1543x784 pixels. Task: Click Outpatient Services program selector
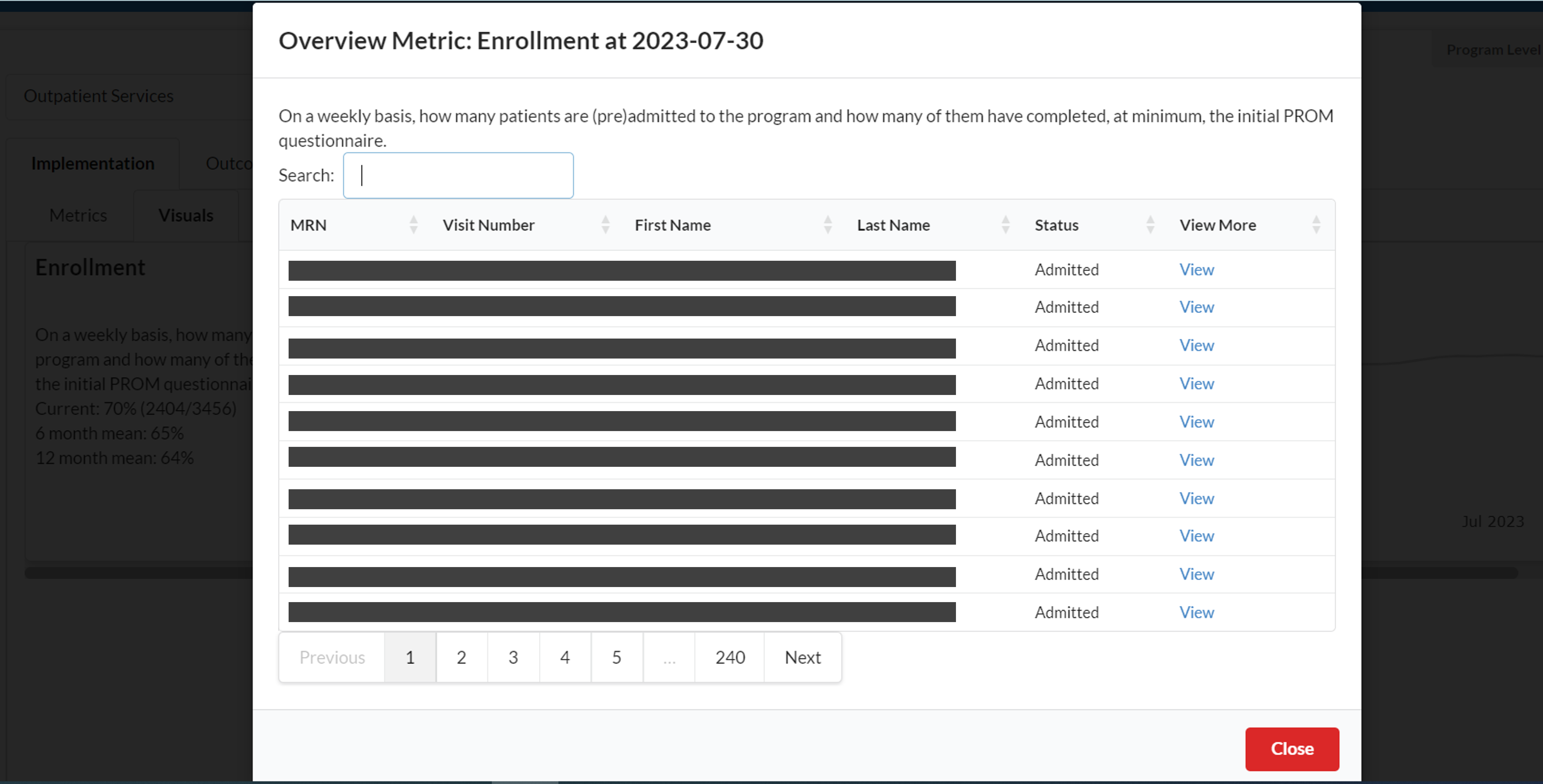[x=99, y=96]
